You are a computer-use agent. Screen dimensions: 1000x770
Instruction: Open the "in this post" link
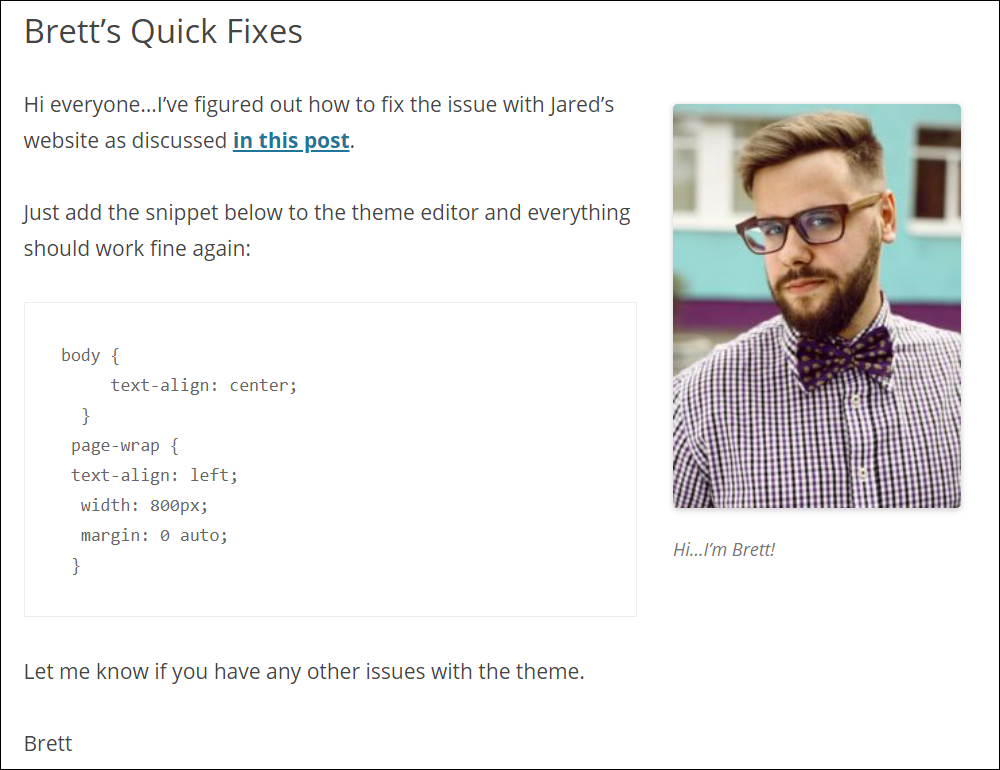point(291,140)
